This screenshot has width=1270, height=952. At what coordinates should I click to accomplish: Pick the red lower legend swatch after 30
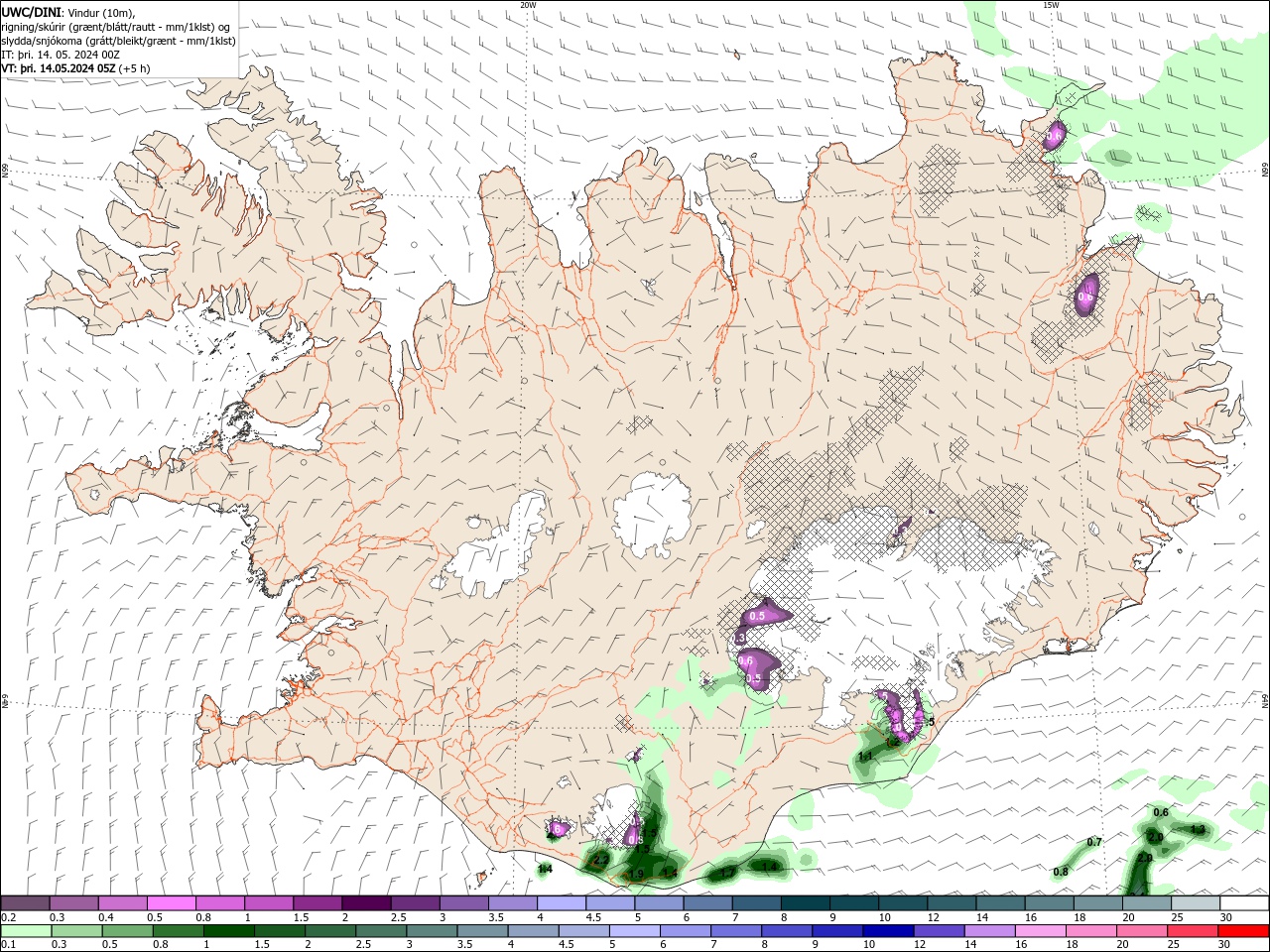click(x=1243, y=932)
